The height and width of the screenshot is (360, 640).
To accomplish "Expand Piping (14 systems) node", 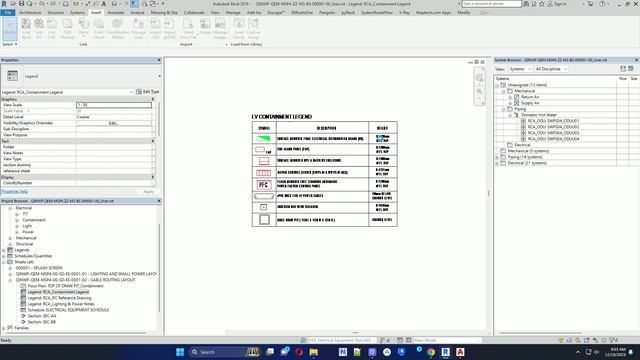I will (x=497, y=157).
